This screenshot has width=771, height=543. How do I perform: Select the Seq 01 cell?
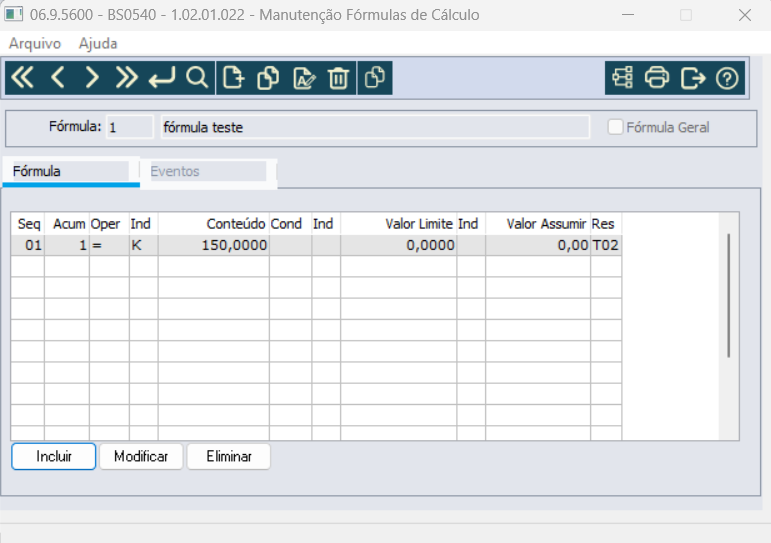[28, 245]
